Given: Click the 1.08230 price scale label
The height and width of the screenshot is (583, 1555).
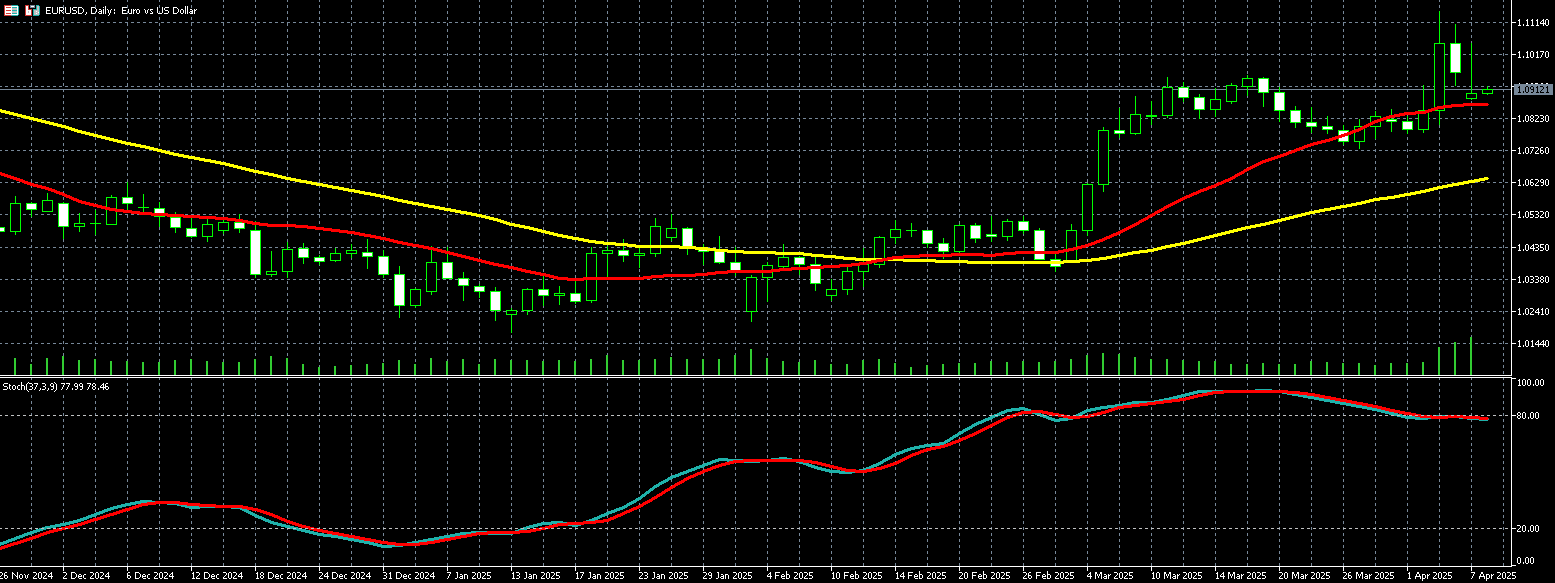Looking at the screenshot, I should coord(1532,119).
